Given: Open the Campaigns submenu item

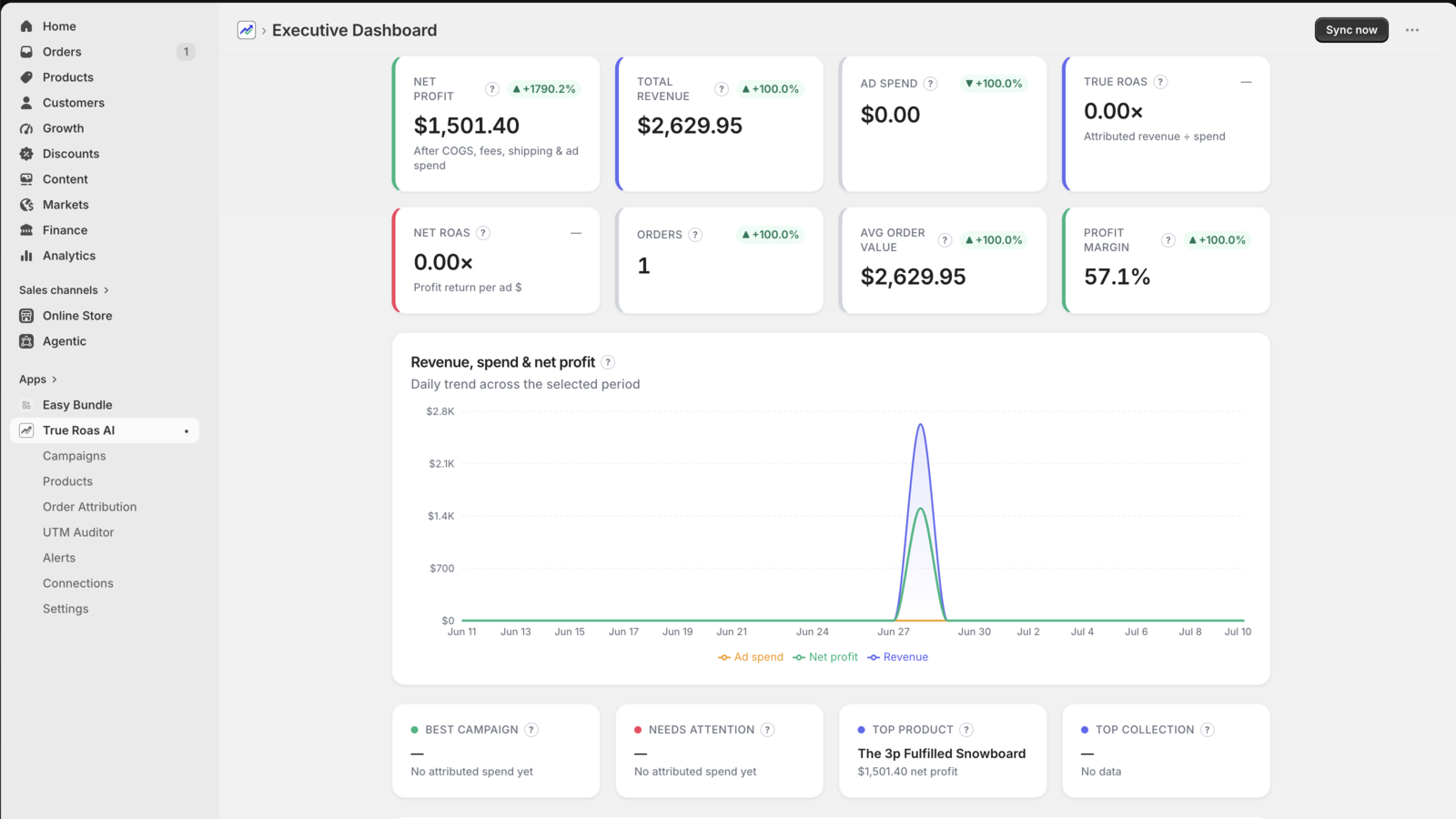Looking at the screenshot, I should pyautogui.click(x=75, y=456).
